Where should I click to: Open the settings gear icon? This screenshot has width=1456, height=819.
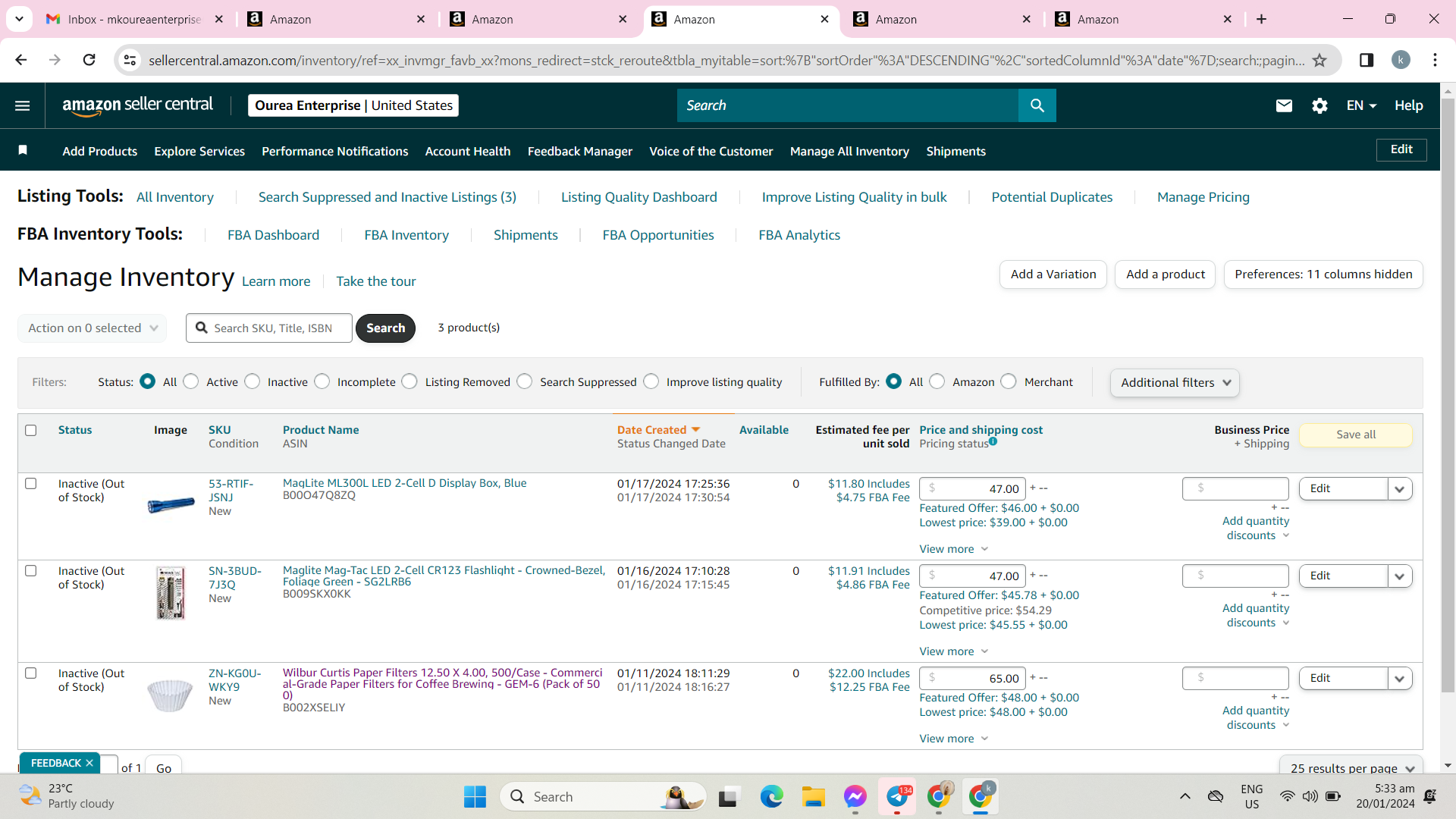pos(1319,105)
